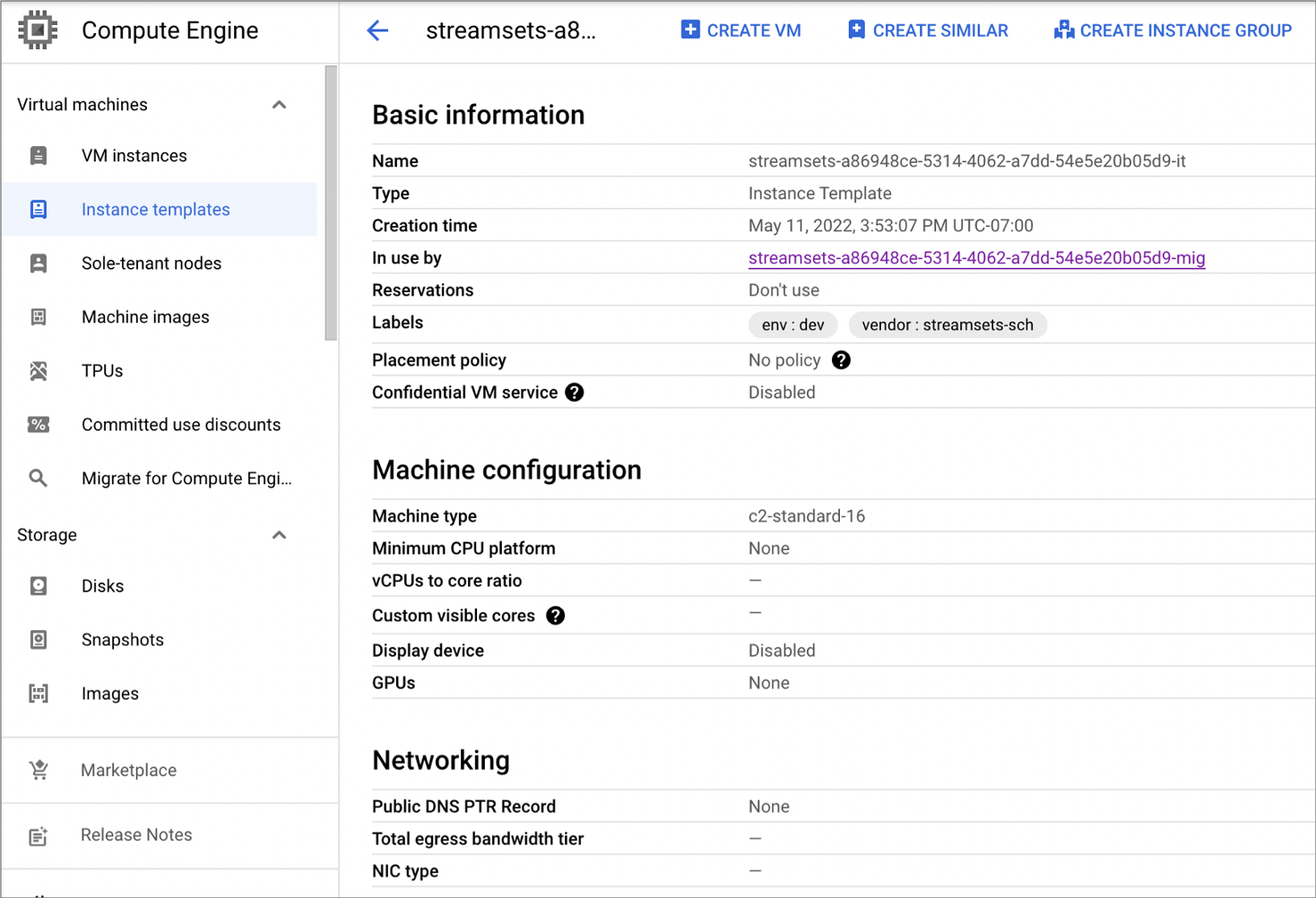This screenshot has width=1316, height=898.
Task: Click the Don't use reservations value
Action: tap(784, 290)
